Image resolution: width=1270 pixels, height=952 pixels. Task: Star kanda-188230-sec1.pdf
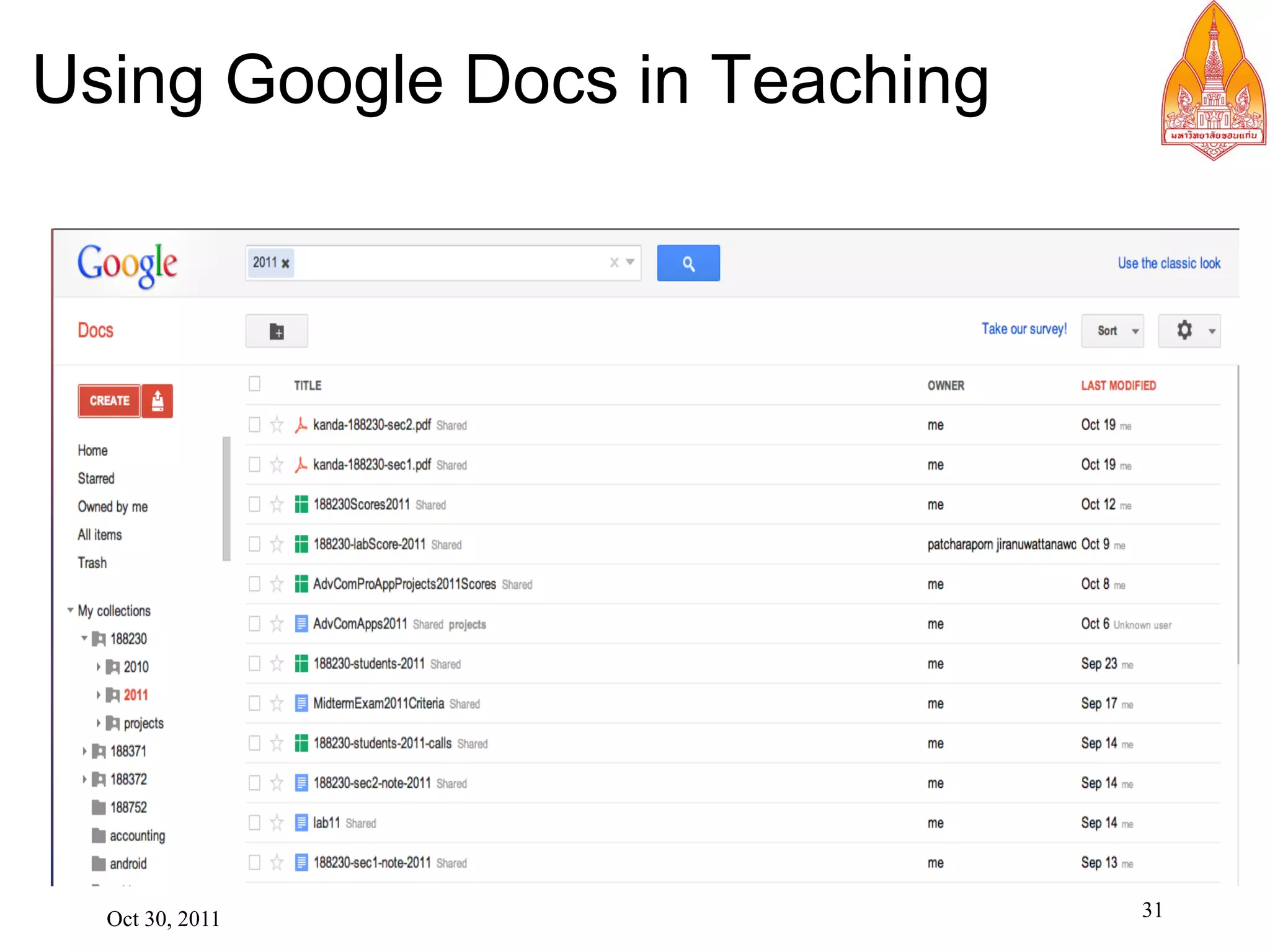[x=277, y=465]
